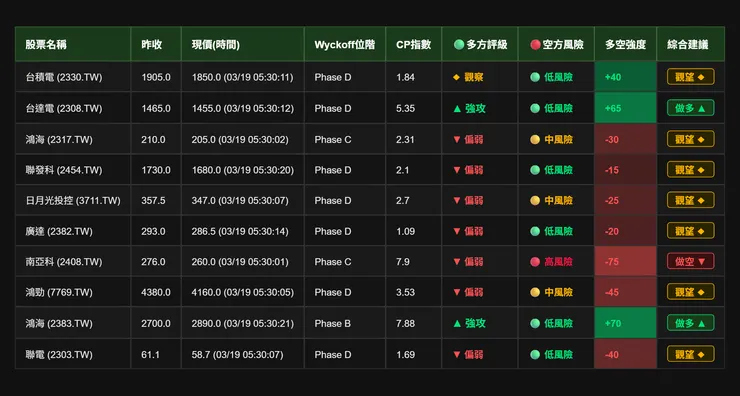Click the green dot beside 多方評級 header
This screenshot has width=740, height=396.
click(459, 44)
